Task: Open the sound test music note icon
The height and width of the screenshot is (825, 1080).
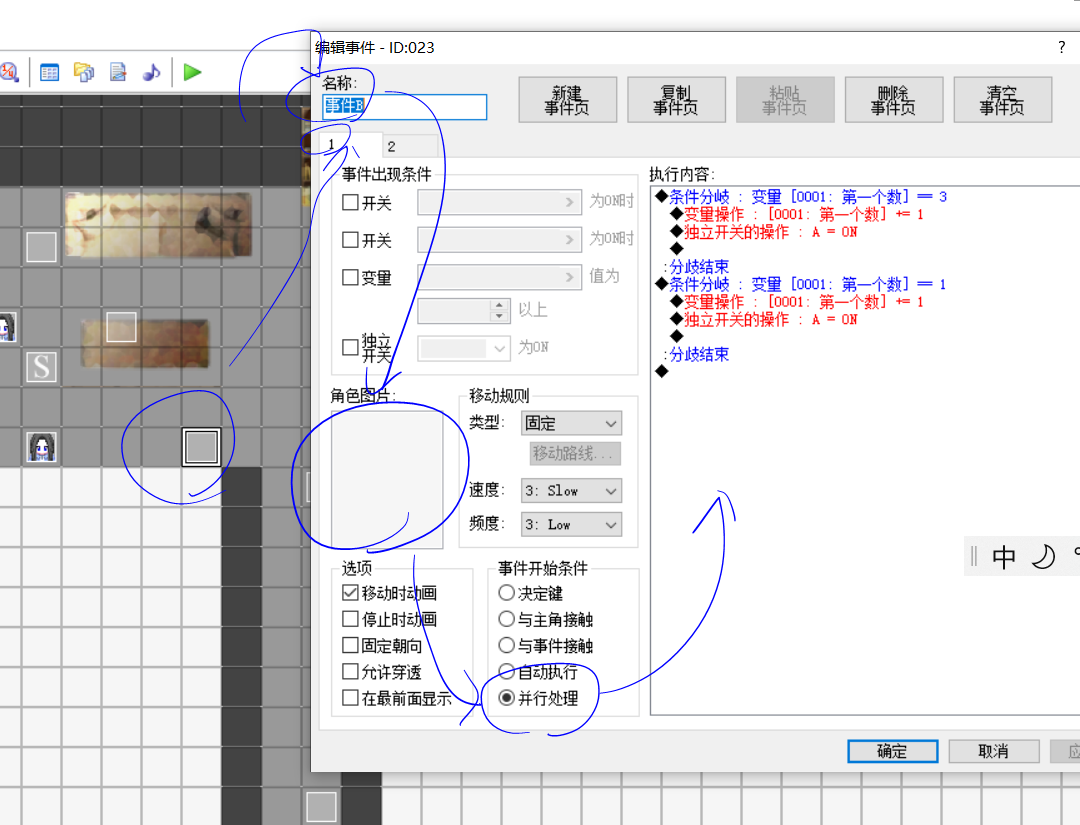Action: (x=152, y=72)
